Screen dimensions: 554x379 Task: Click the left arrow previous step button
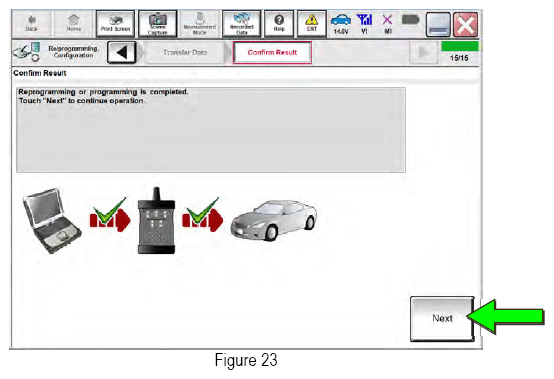[x=121, y=53]
